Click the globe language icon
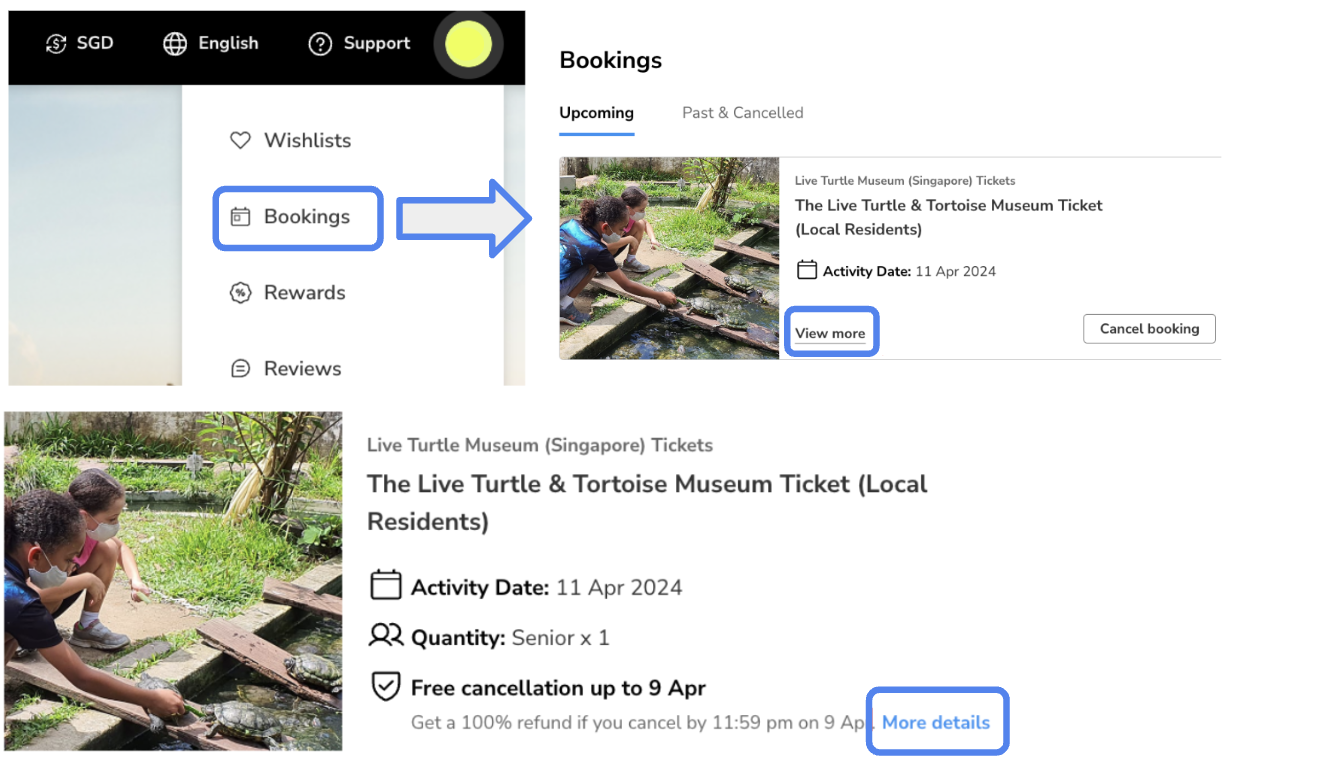 tap(175, 44)
